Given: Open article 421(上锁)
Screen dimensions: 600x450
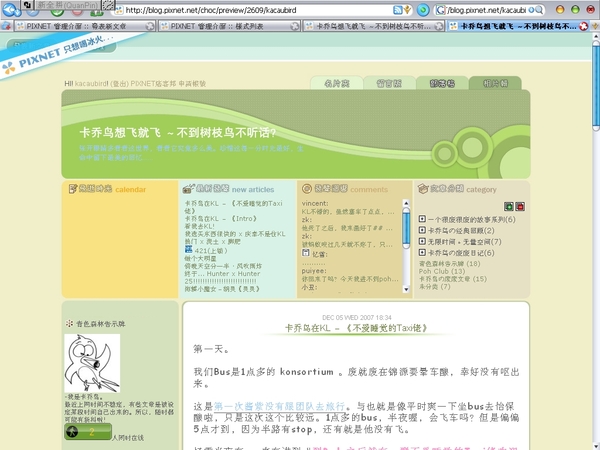Looking at the screenshot, I should (x=211, y=251).
